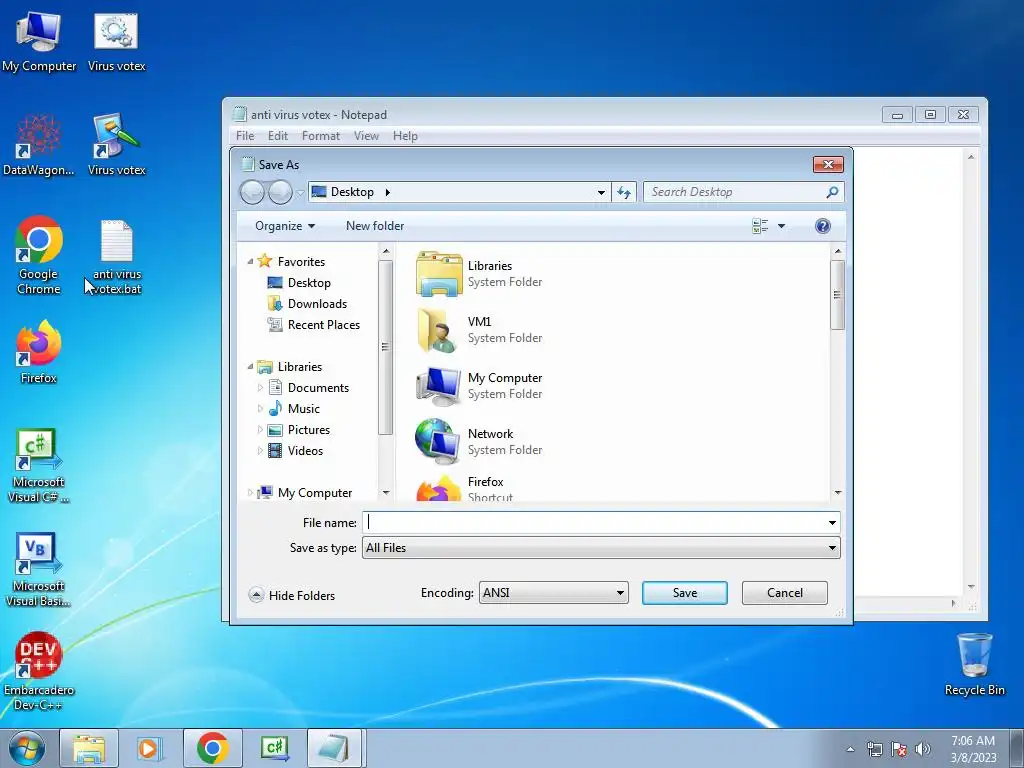1024x768 pixels.
Task: Open the Windows Start menu orb
Action: (x=26, y=748)
